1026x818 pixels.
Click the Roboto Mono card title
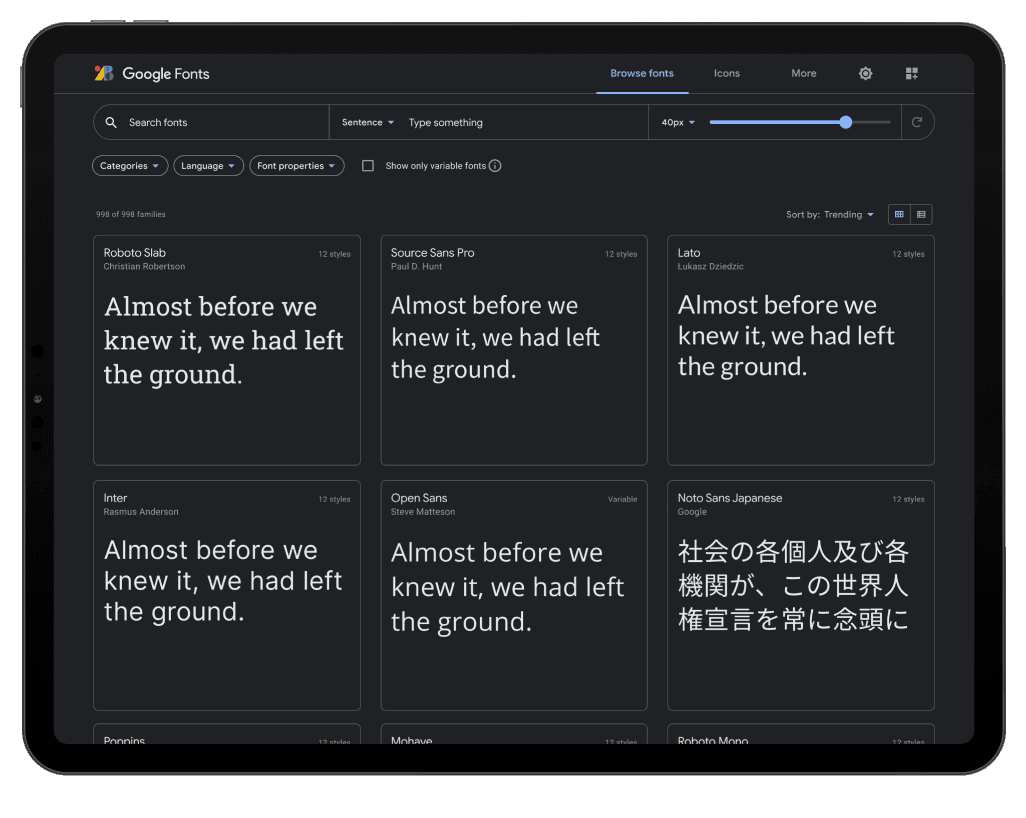[x=713, y=740]
